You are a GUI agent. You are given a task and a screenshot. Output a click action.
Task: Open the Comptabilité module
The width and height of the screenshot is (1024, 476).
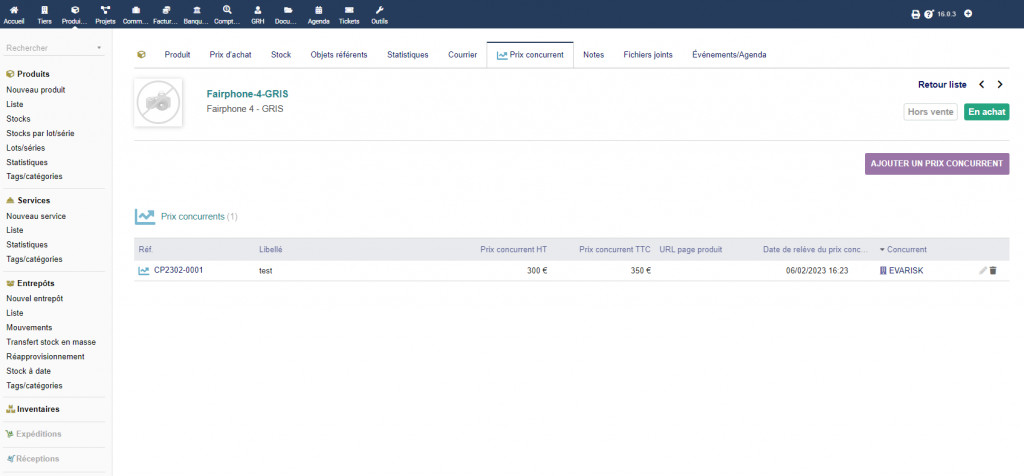(227, 14)
